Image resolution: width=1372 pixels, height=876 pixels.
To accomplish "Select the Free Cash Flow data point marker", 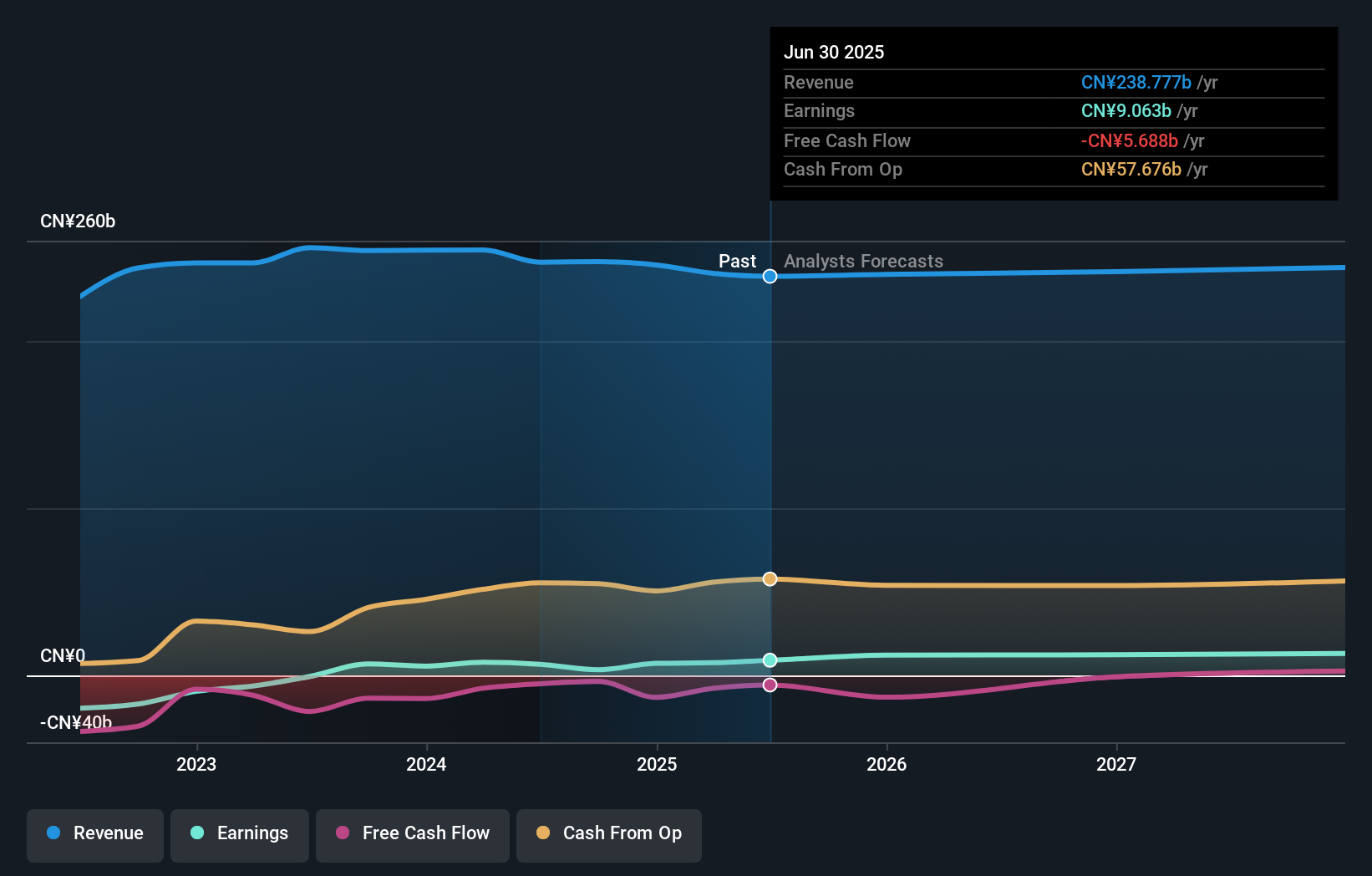I will tap(770, 685).
